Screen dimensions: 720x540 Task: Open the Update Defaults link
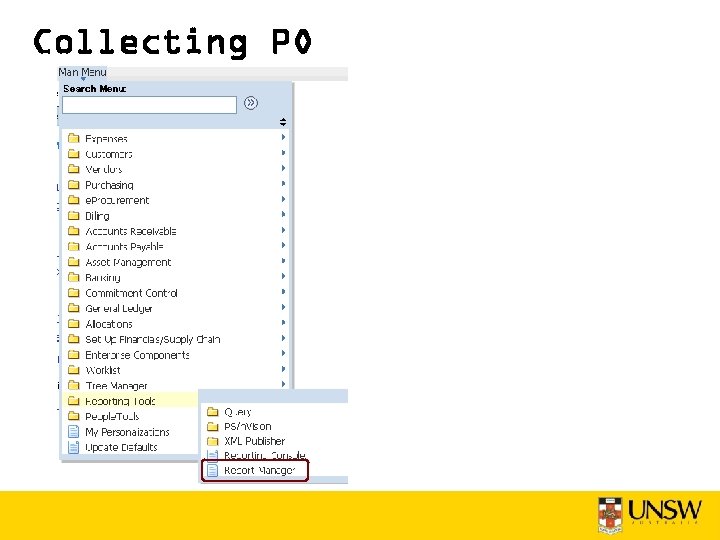[121, 447]
